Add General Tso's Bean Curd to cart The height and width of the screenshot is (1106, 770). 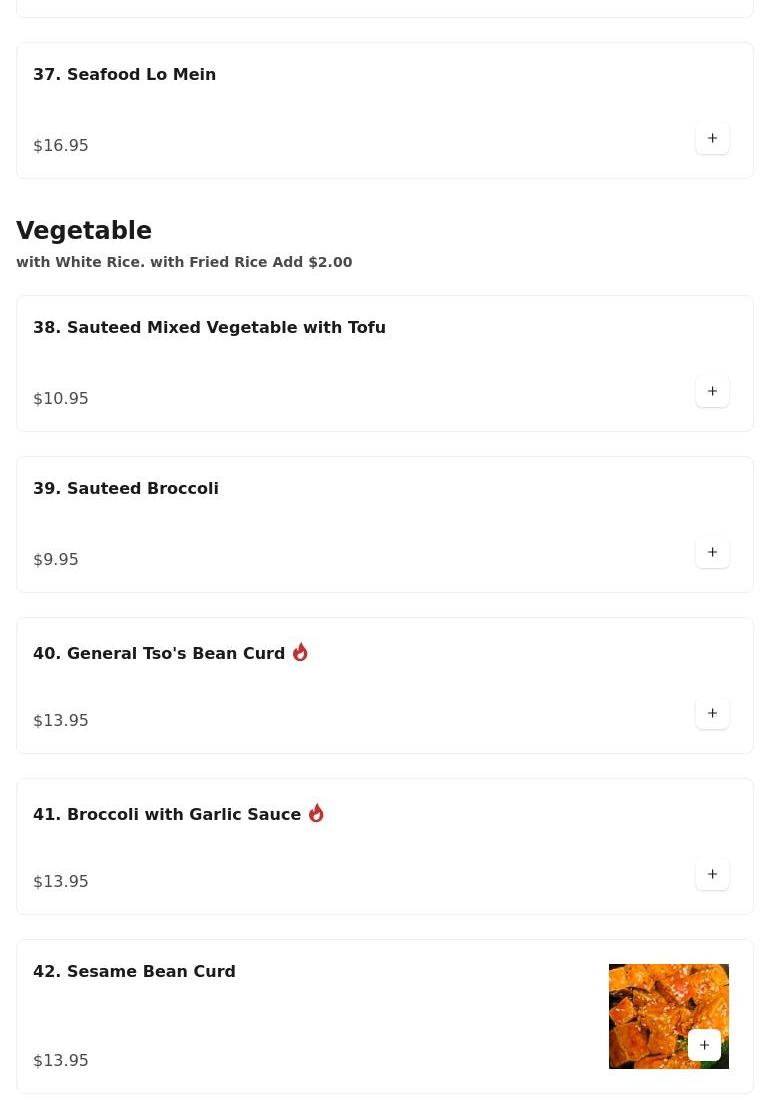(x=712, y=713)
